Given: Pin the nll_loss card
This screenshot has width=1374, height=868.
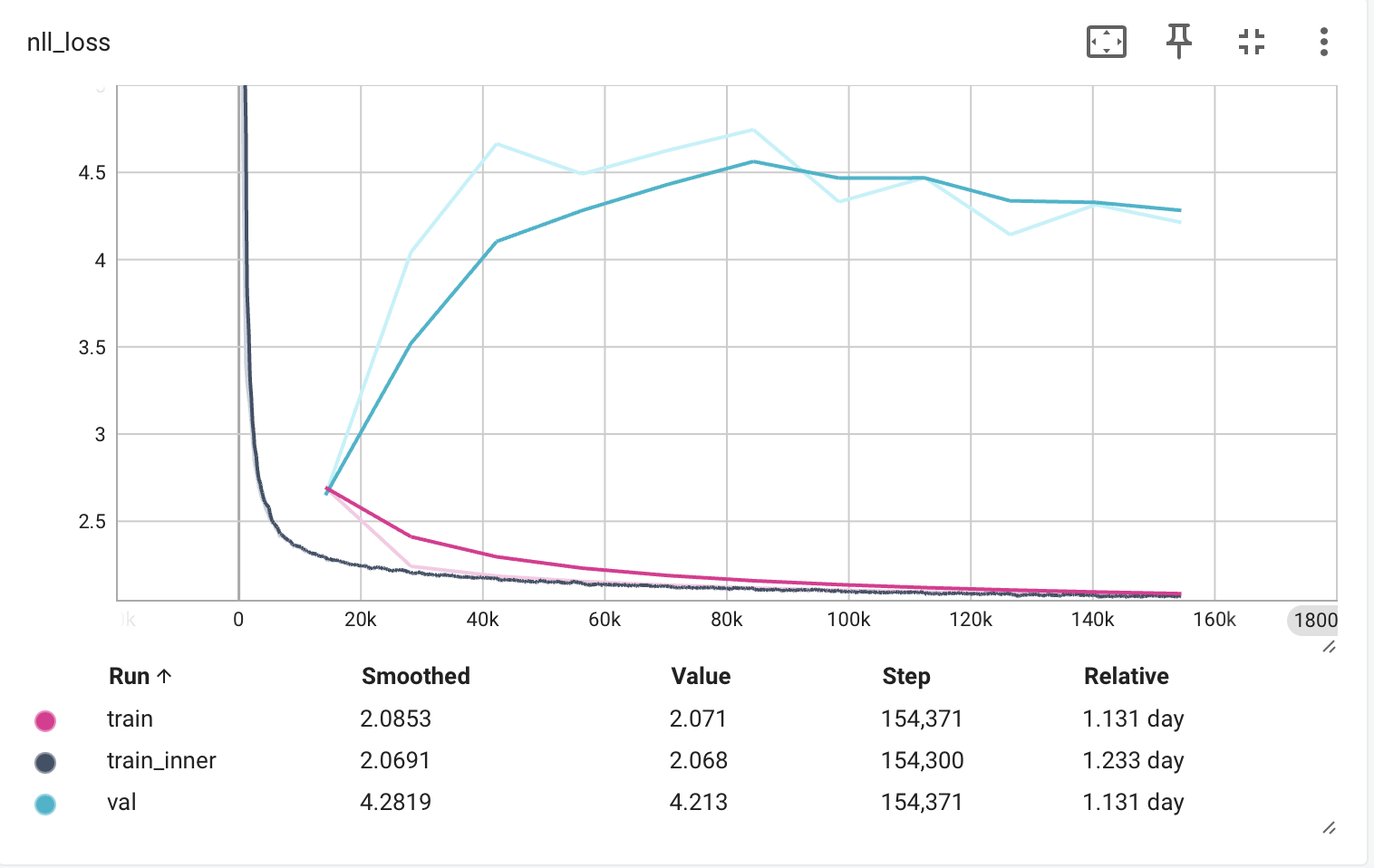Looking at the screenshot, I should point(1178,42).
